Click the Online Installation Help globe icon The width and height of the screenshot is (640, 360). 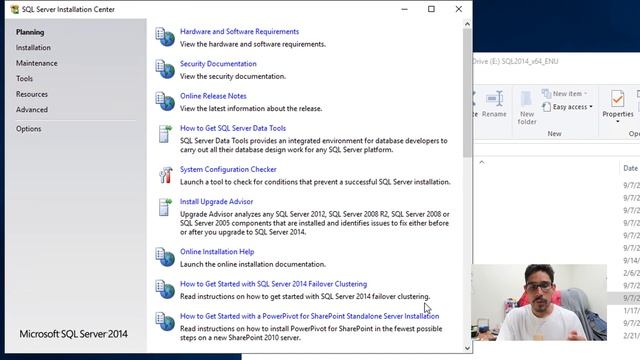point(165,257)
